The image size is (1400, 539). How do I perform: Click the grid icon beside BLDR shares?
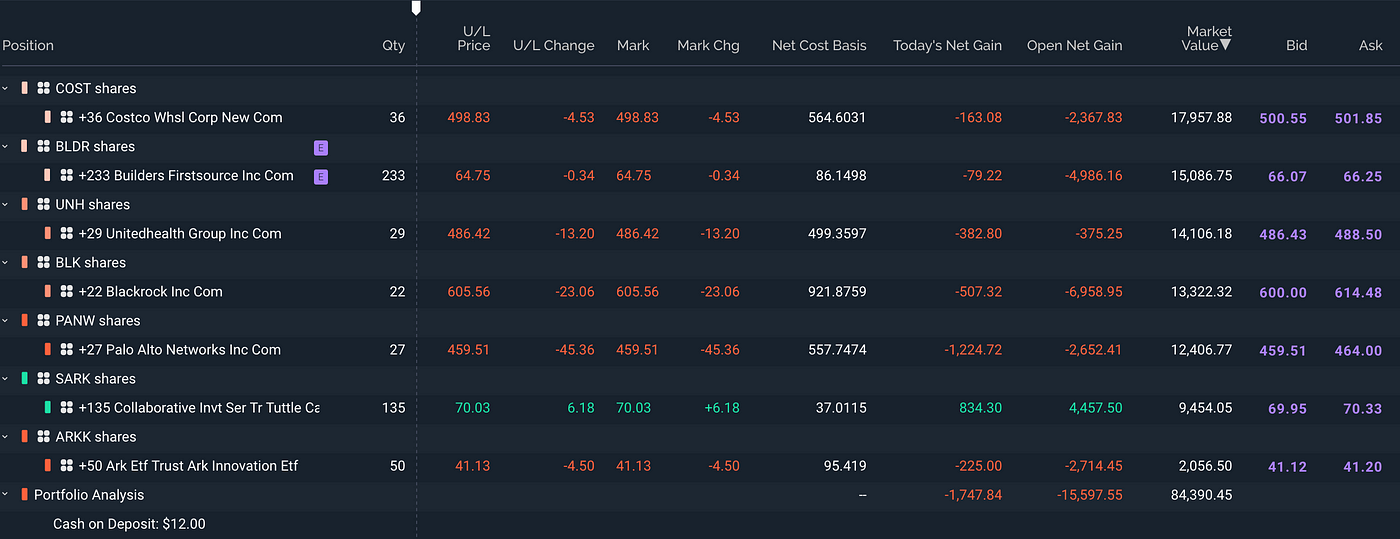(x=43, y=146)
